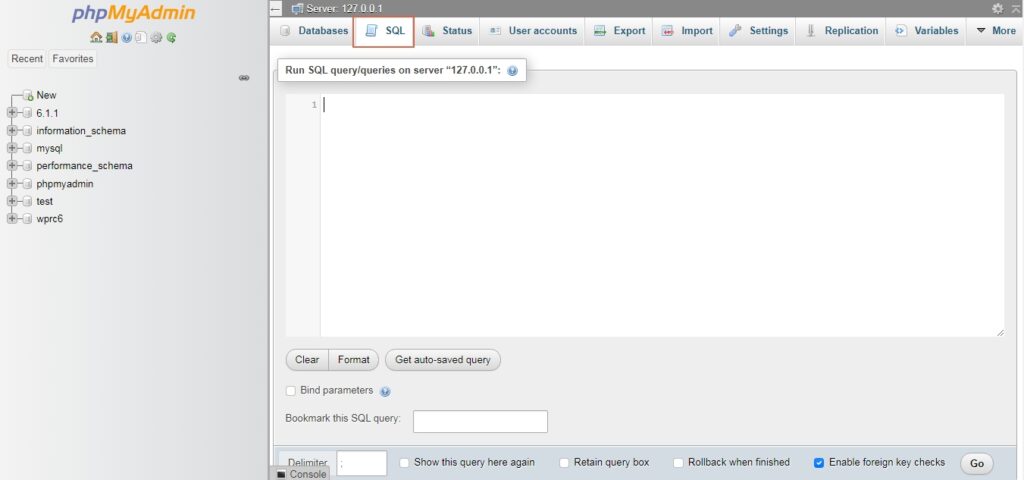Click the Home icon under the phpMyAdmin logo

(x=96, y=38)
